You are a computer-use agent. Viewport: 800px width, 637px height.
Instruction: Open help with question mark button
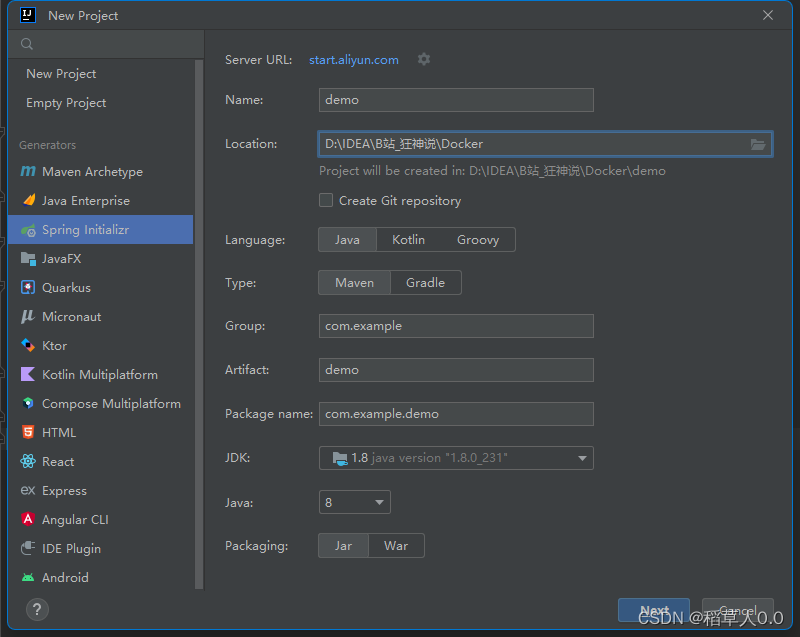37,609
